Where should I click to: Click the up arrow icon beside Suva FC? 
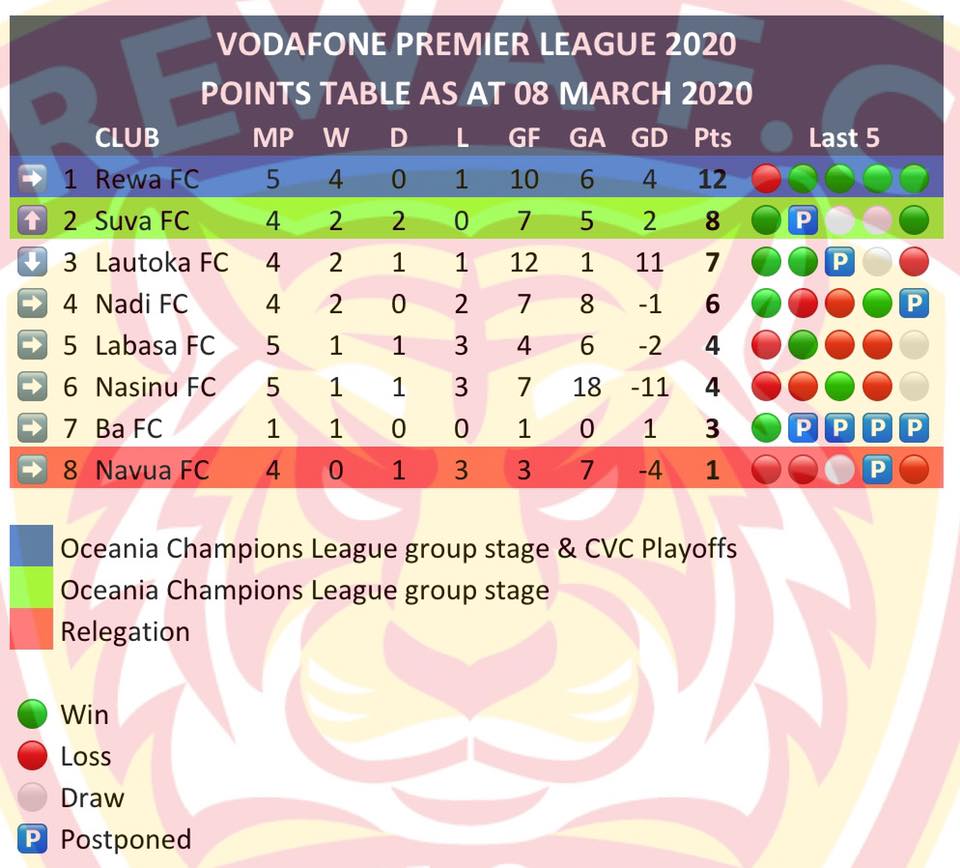(32, 221)
